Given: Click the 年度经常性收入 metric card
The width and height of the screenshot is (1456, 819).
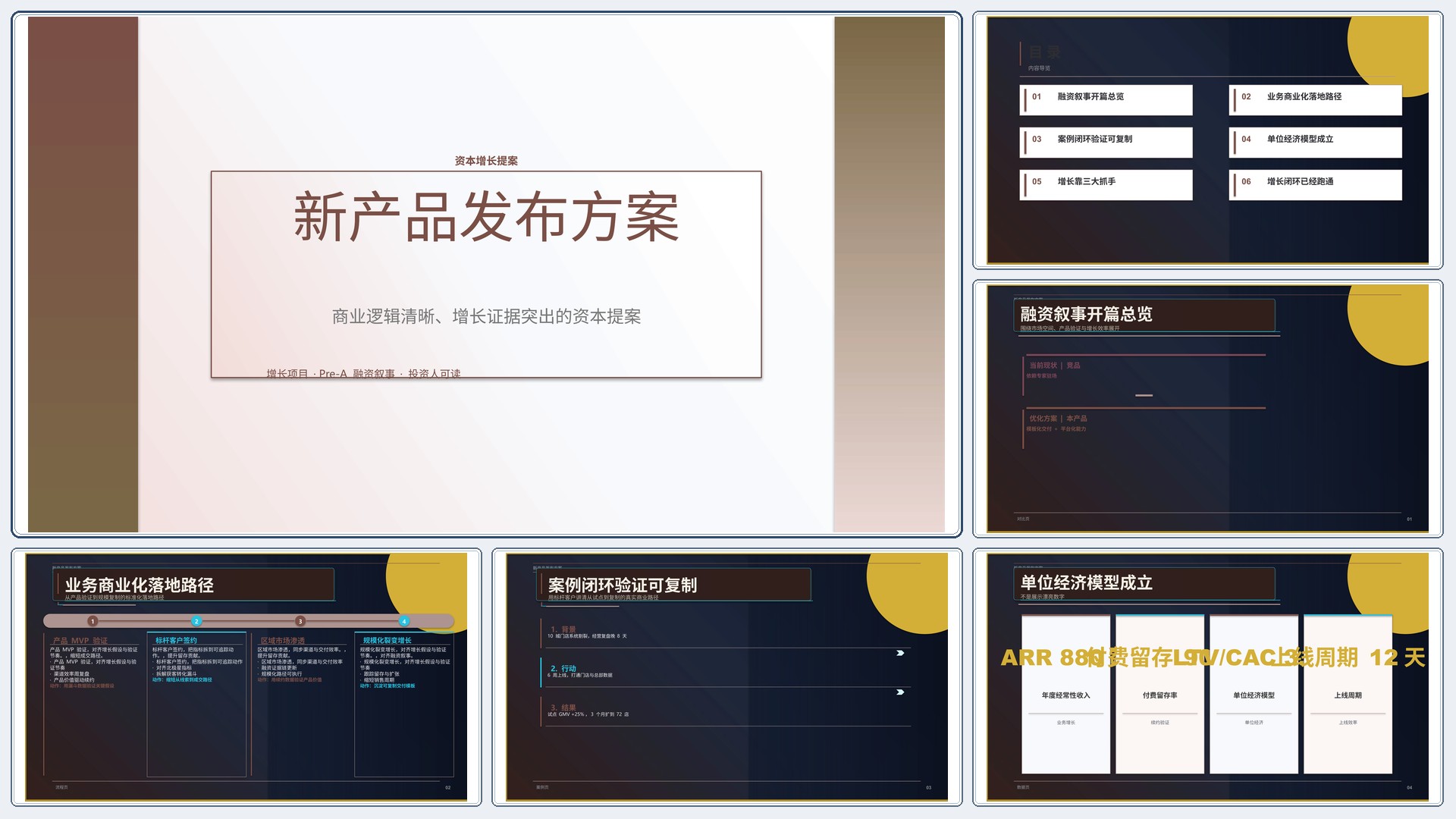Looking at the screenshot, I should tap(1065, 694).
